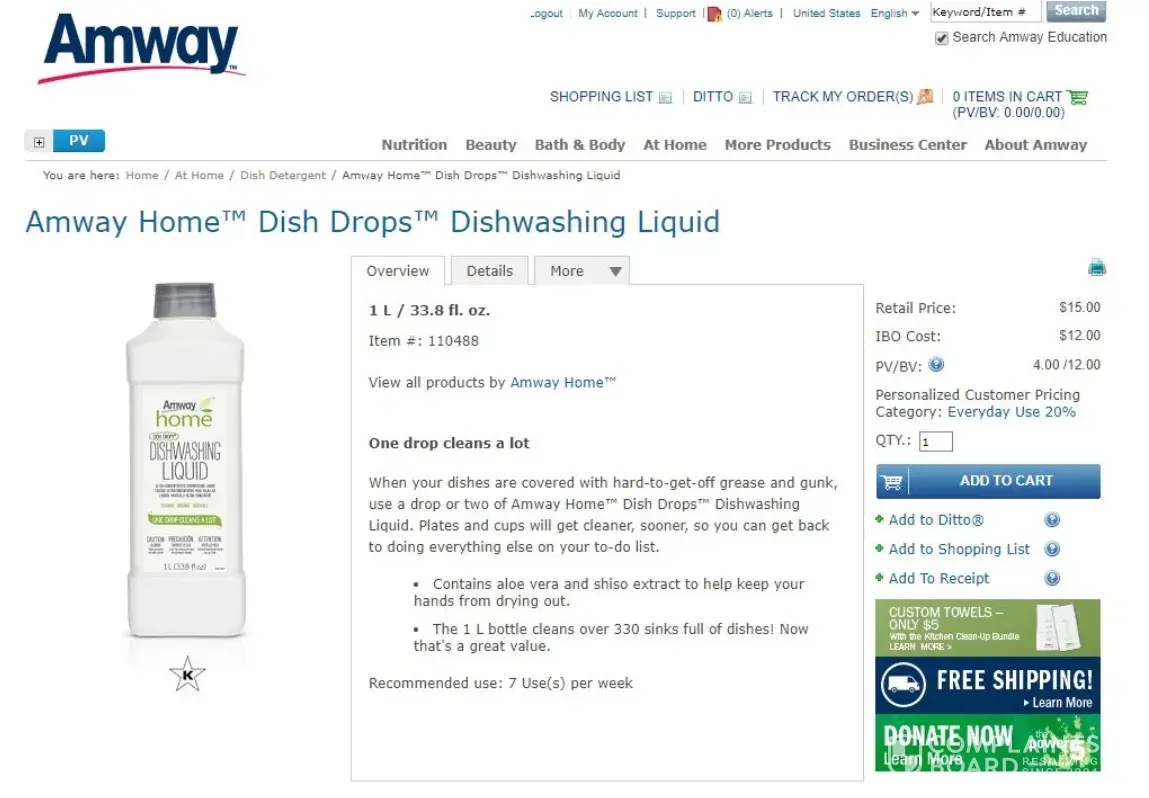
Task: Click the help icon beside Add to Ditto
Action: point(1052,520)
